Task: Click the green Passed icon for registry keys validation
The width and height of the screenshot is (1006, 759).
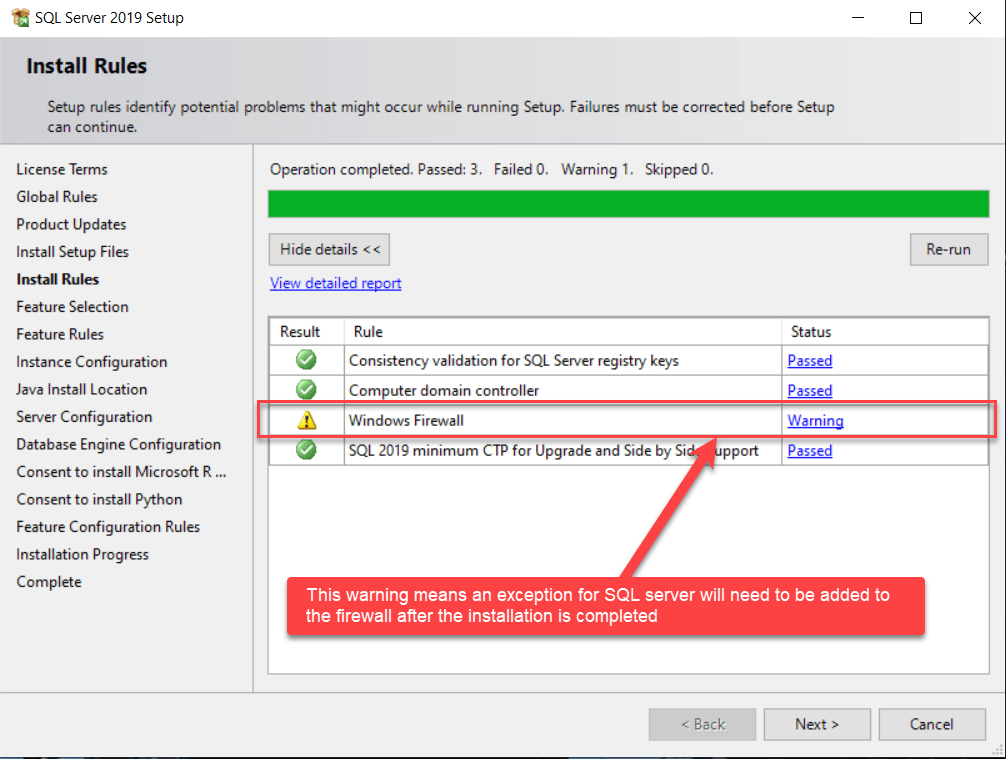Action: pos(307,360)
